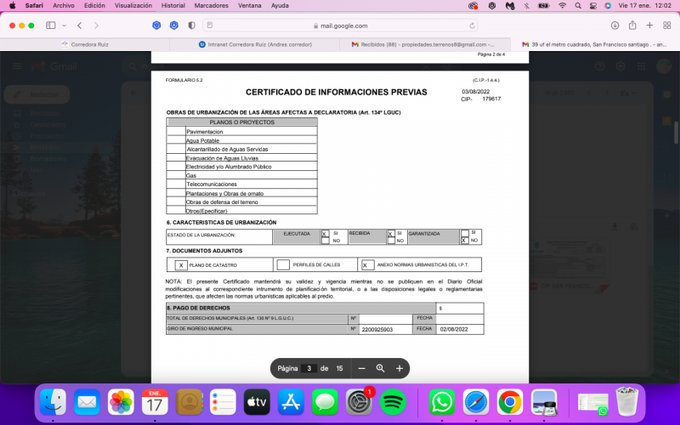Screen dimensions: 680x425
Task: Open the Historial menu
Action: pyautogui.click(x=173, y=6)
